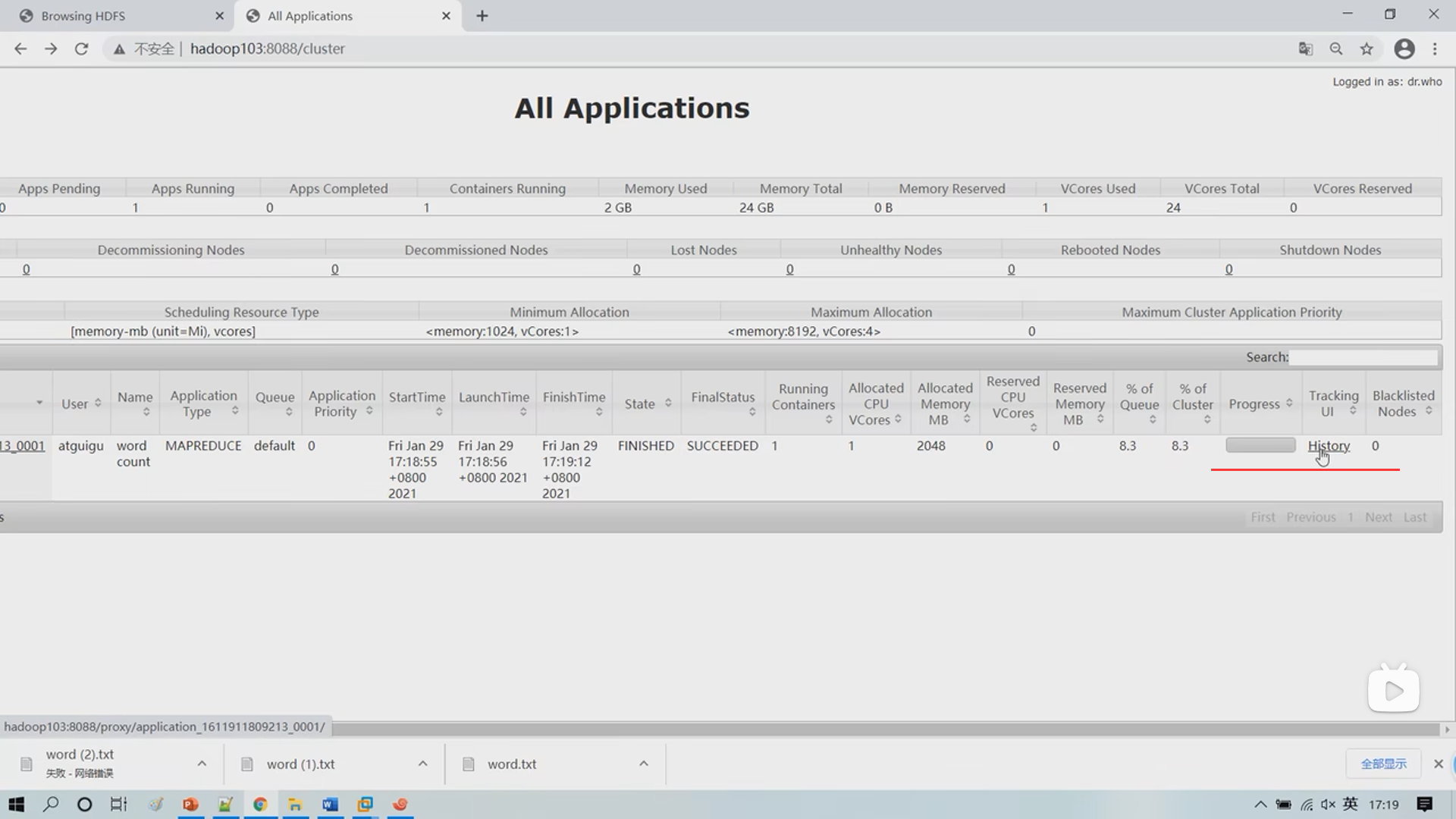Open Task View on the taskbar

click(x=119, y=805)
